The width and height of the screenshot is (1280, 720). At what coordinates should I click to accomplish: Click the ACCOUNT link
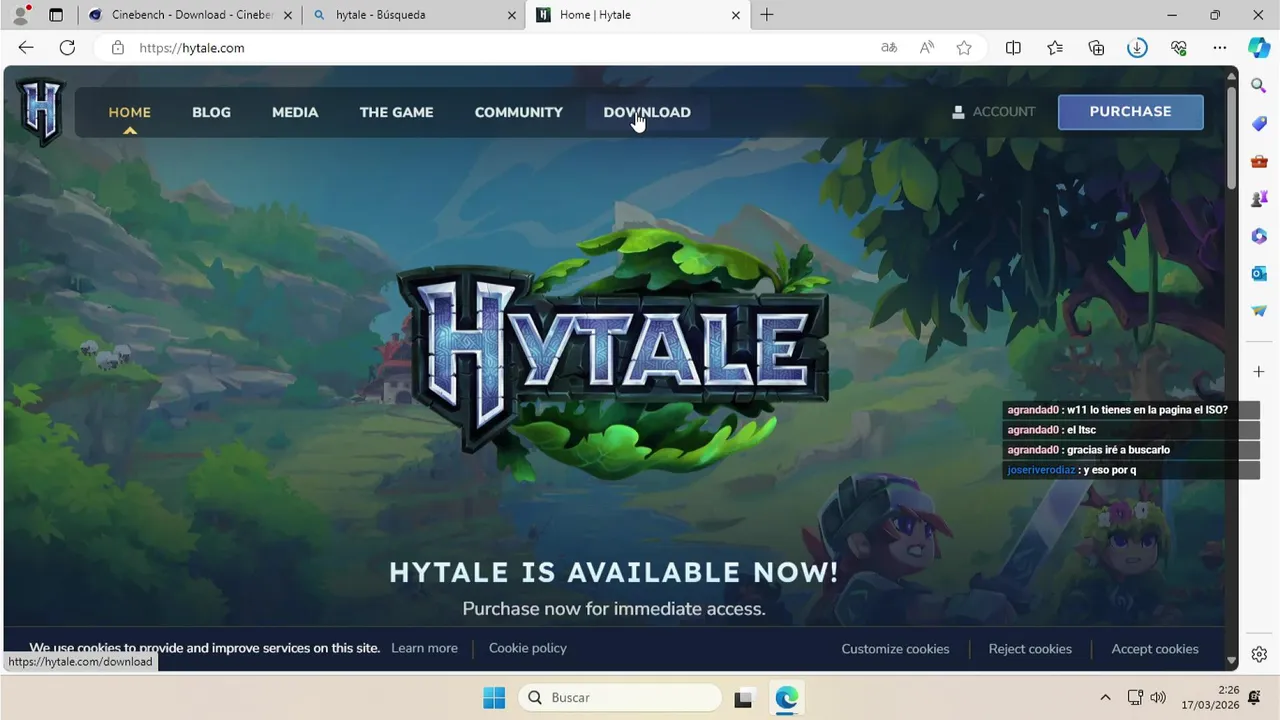[993, 112]
